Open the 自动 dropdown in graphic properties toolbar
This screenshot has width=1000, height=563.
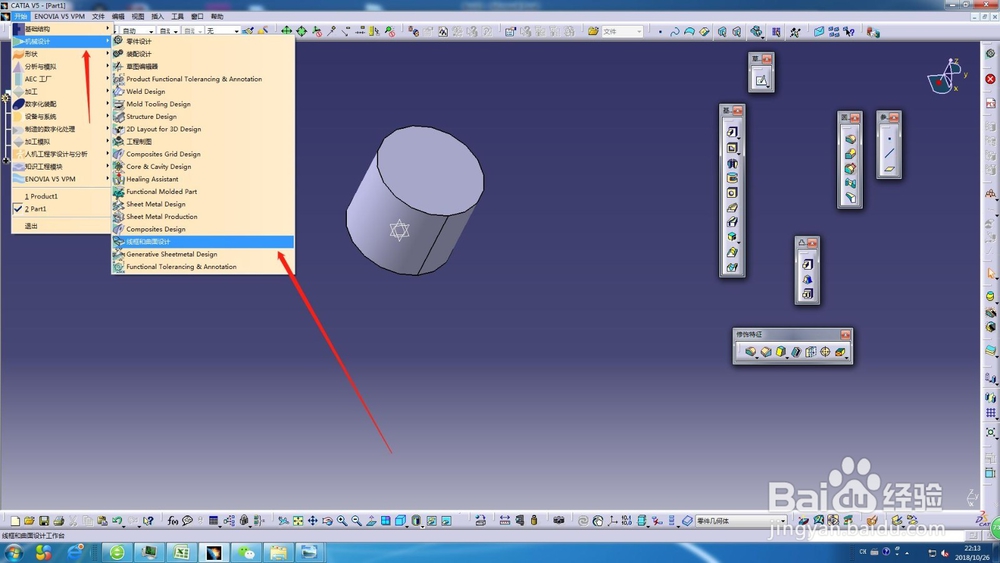coord(138,31)
